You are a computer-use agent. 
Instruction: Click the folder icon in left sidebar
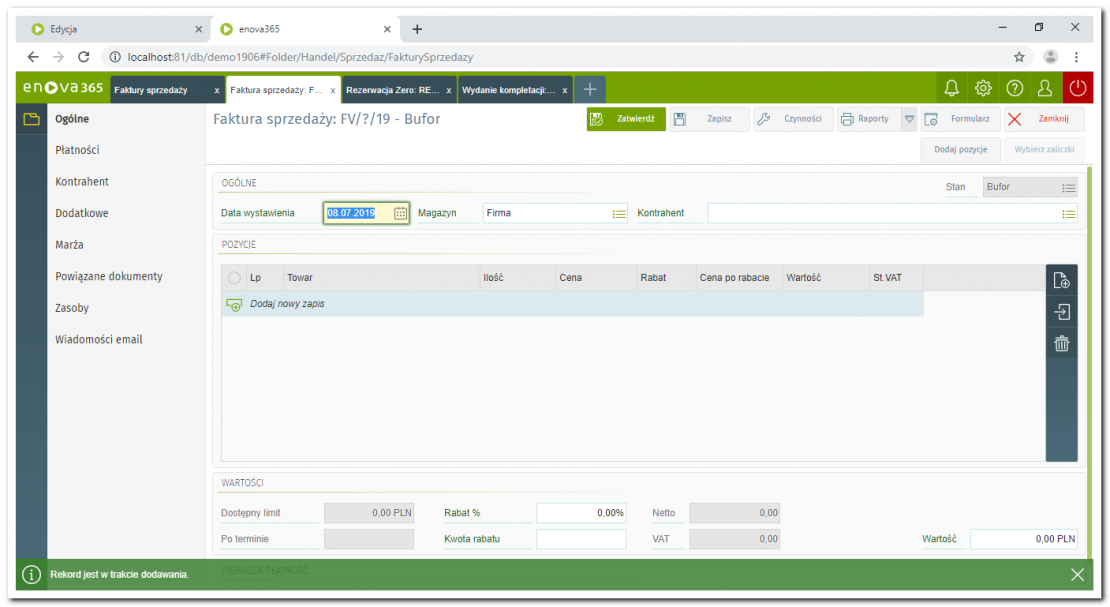(31, 120)
